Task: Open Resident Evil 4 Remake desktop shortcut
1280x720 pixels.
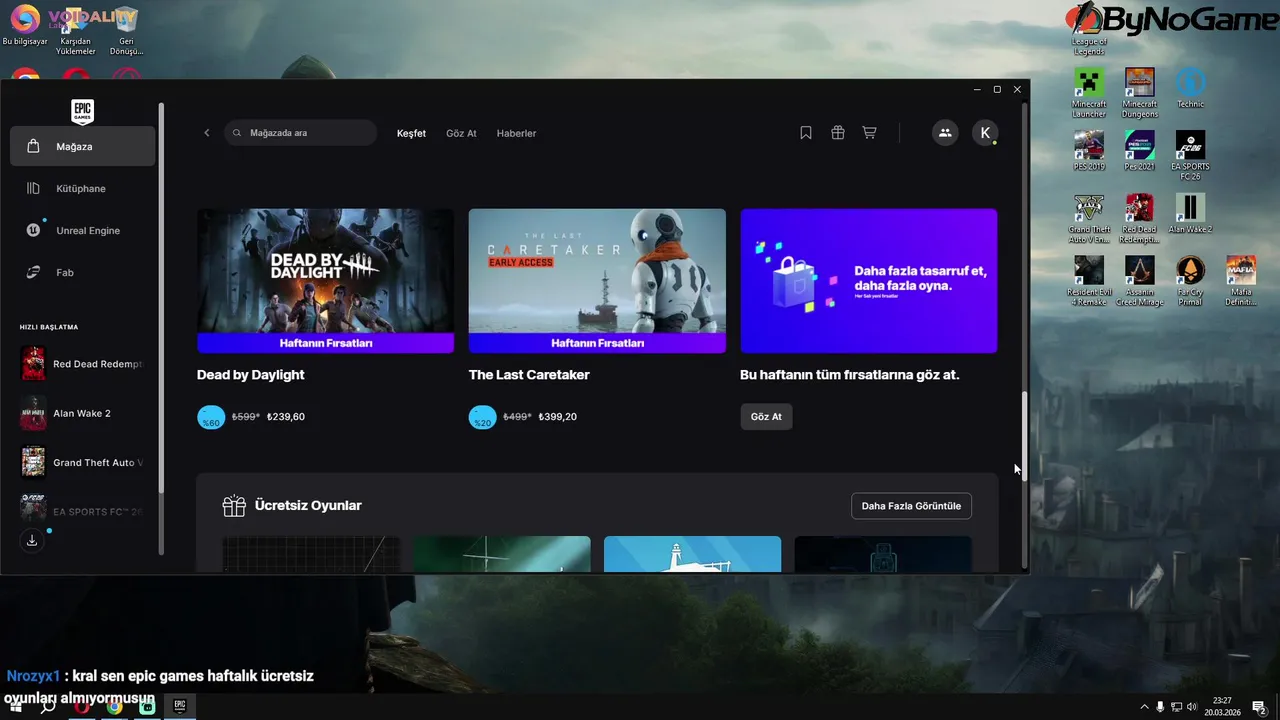Action: coord(1089,281)
